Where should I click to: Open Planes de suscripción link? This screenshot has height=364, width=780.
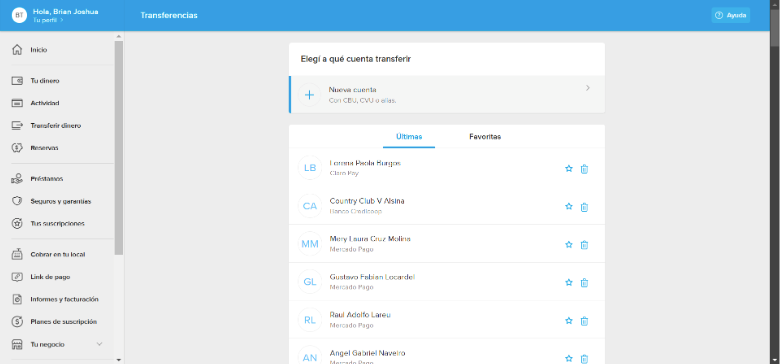(x=64, y=322)
